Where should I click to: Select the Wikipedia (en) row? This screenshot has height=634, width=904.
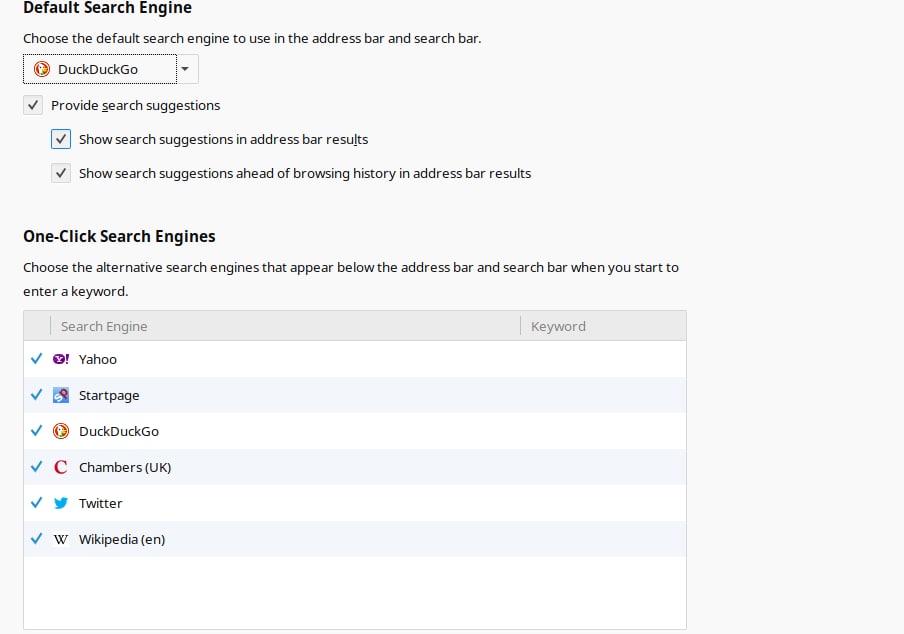pos(355,539)
